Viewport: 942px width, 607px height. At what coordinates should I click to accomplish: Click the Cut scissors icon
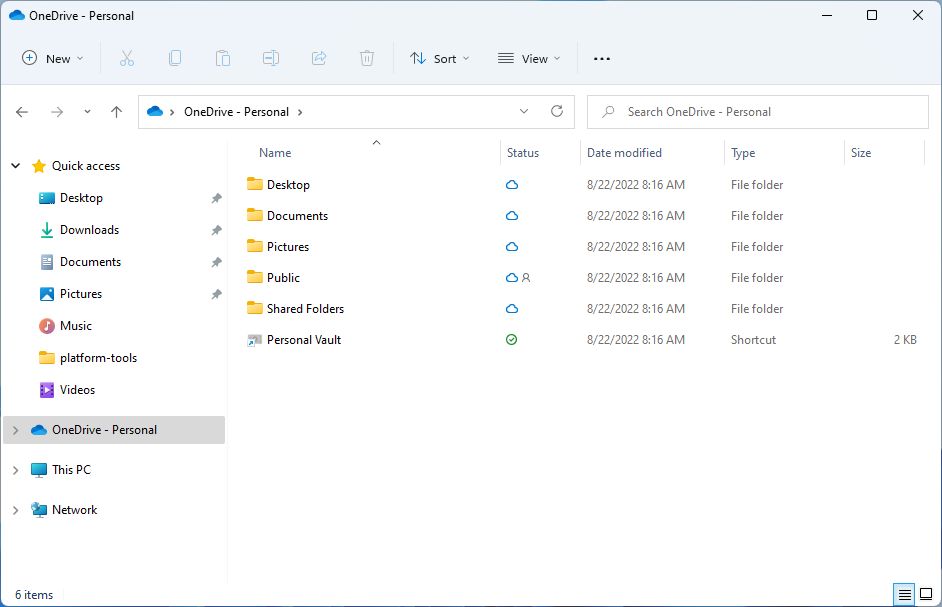point(127,58)
